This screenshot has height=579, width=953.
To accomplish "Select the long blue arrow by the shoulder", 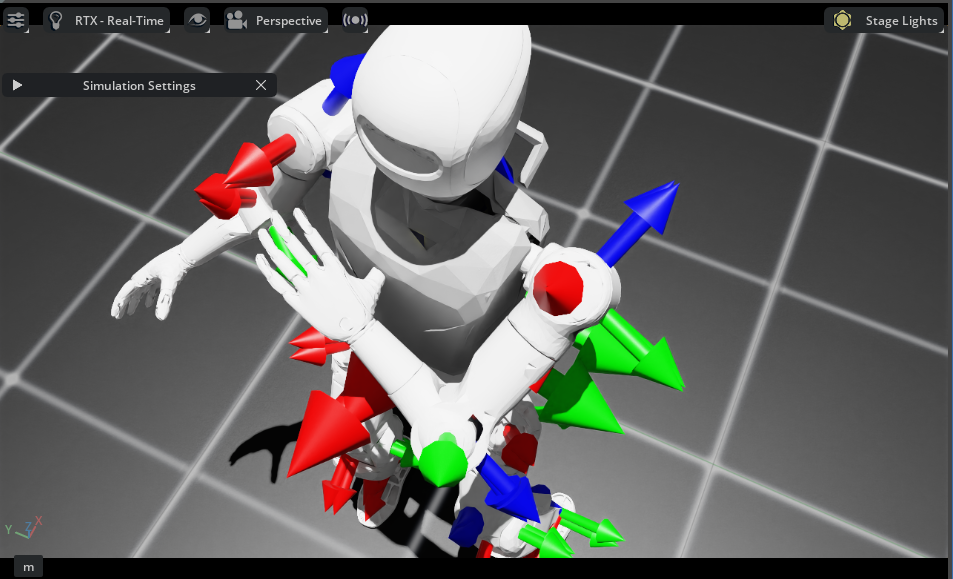I will [x=640, y=222].
